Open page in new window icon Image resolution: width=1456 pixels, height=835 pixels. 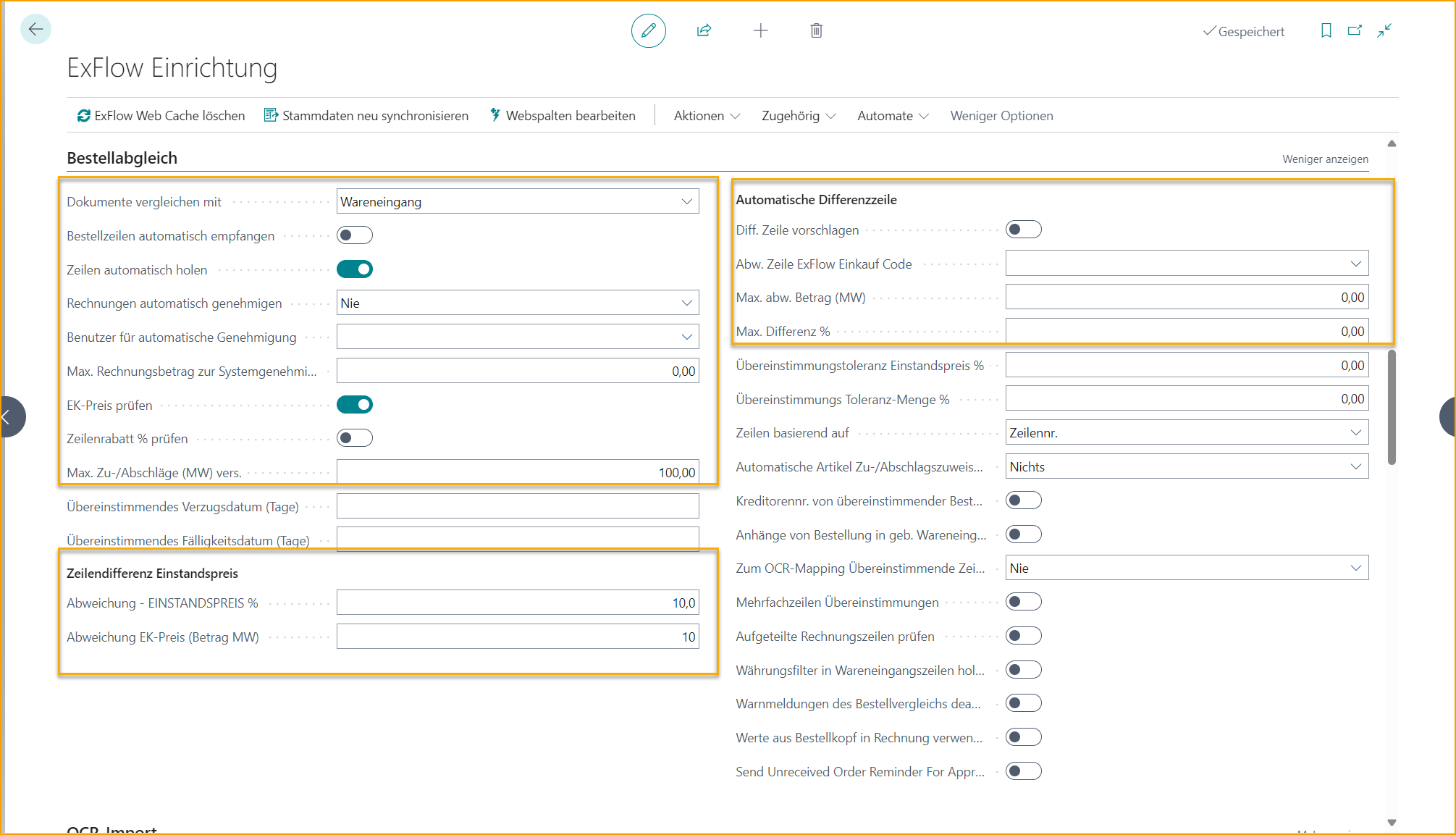click(x=1355, y=30)
